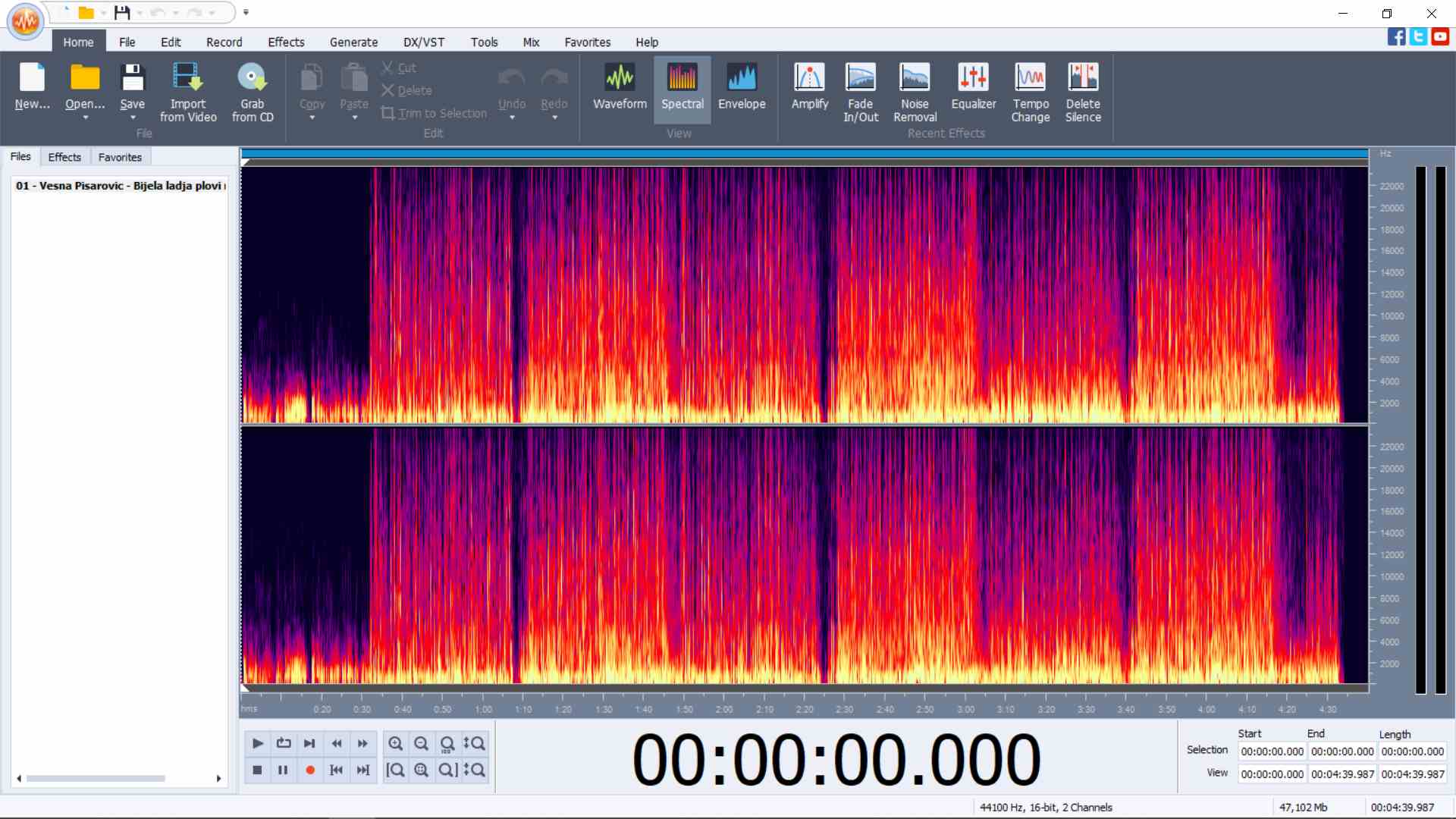Viewport: 1456px width, 819px height.
Task: Open the Quick Access toolbar customize arrow
Action: coord(246,12)
